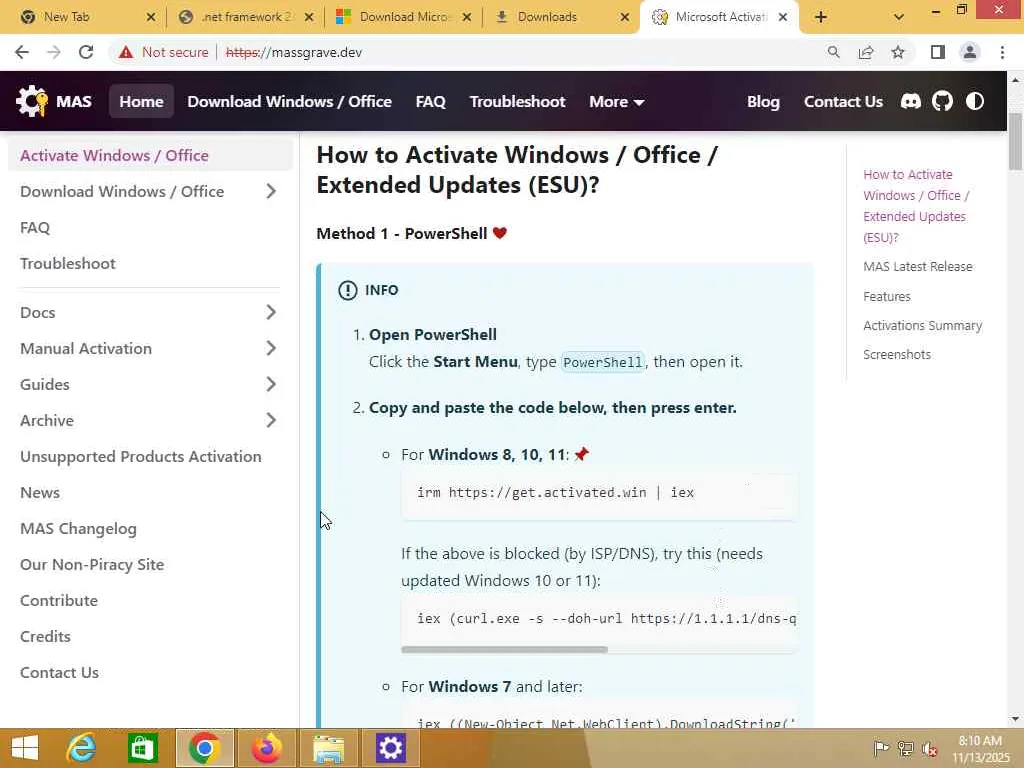Expand the Guides sidebar chevron

tap(271, 384)
